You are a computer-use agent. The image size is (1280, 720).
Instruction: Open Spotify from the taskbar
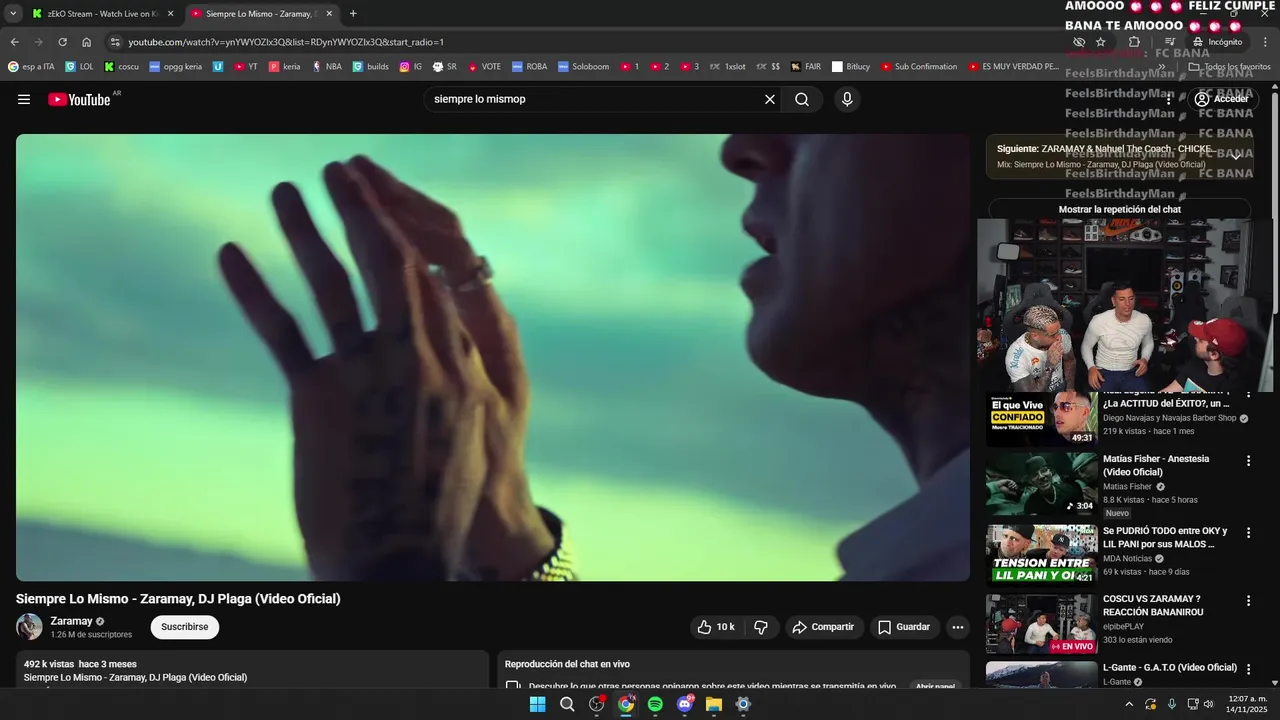[655, 704]
